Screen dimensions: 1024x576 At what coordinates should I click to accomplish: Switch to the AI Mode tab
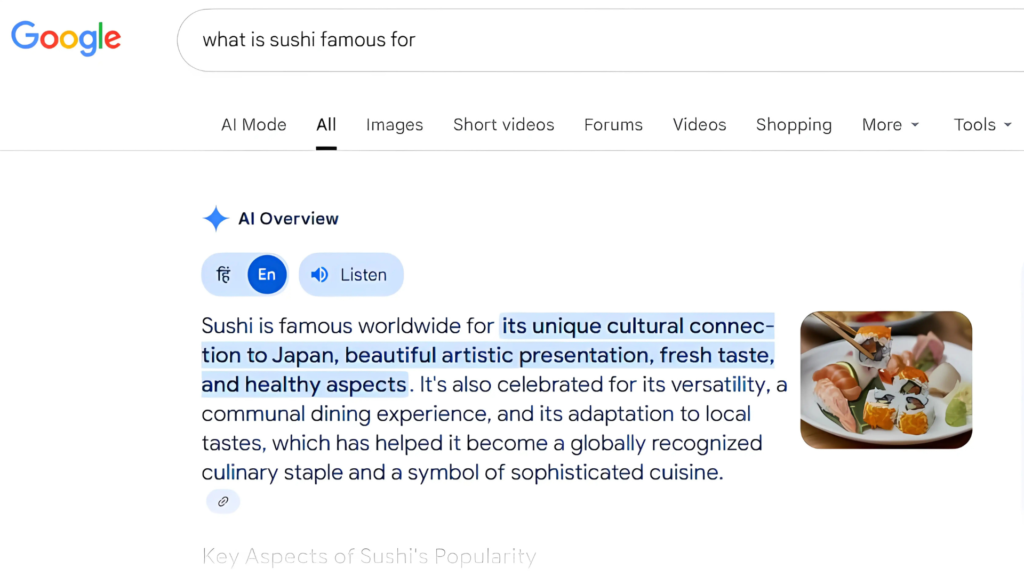[253, 125]
